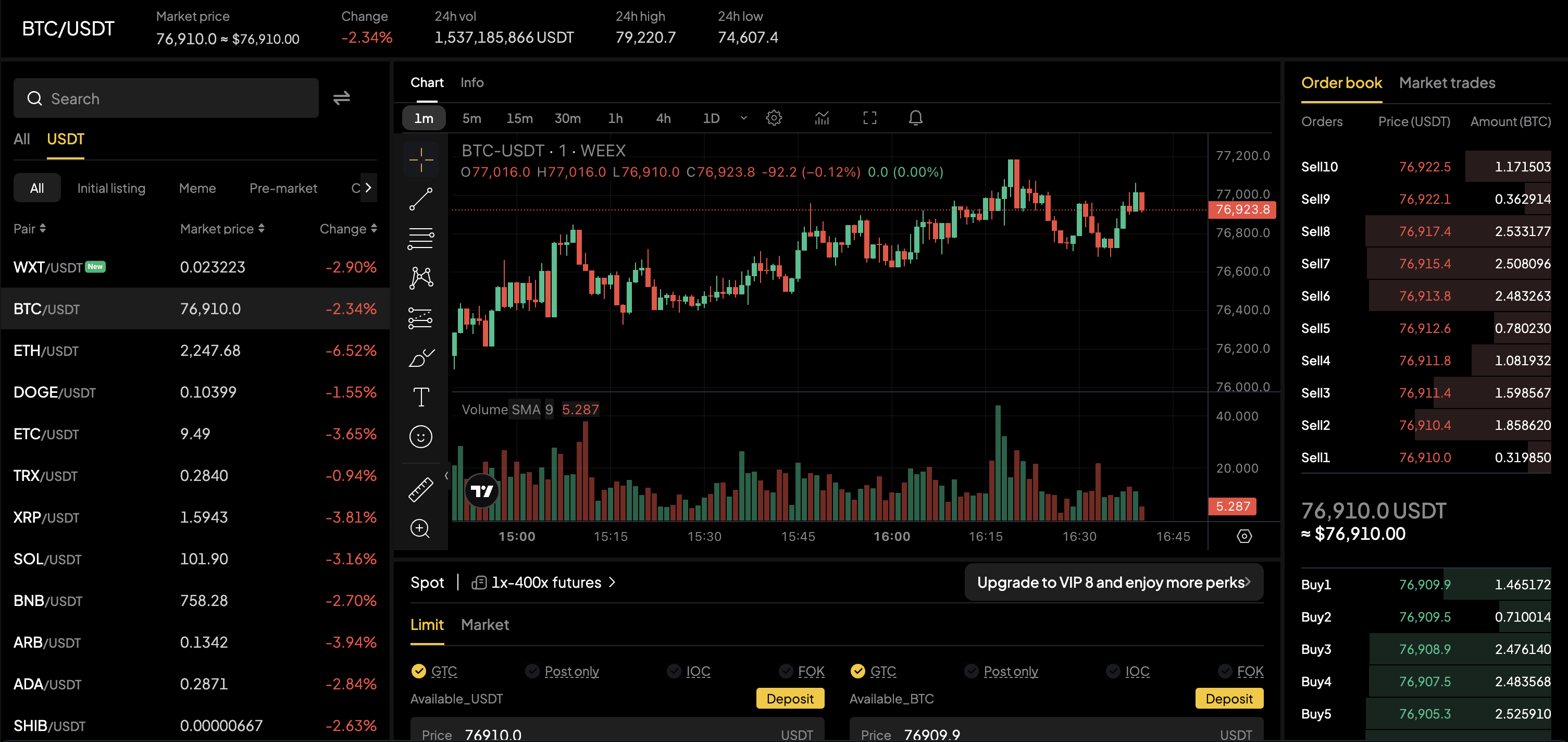
Task: Select the trend line drawing tool
Action: (x=420, y=199)
